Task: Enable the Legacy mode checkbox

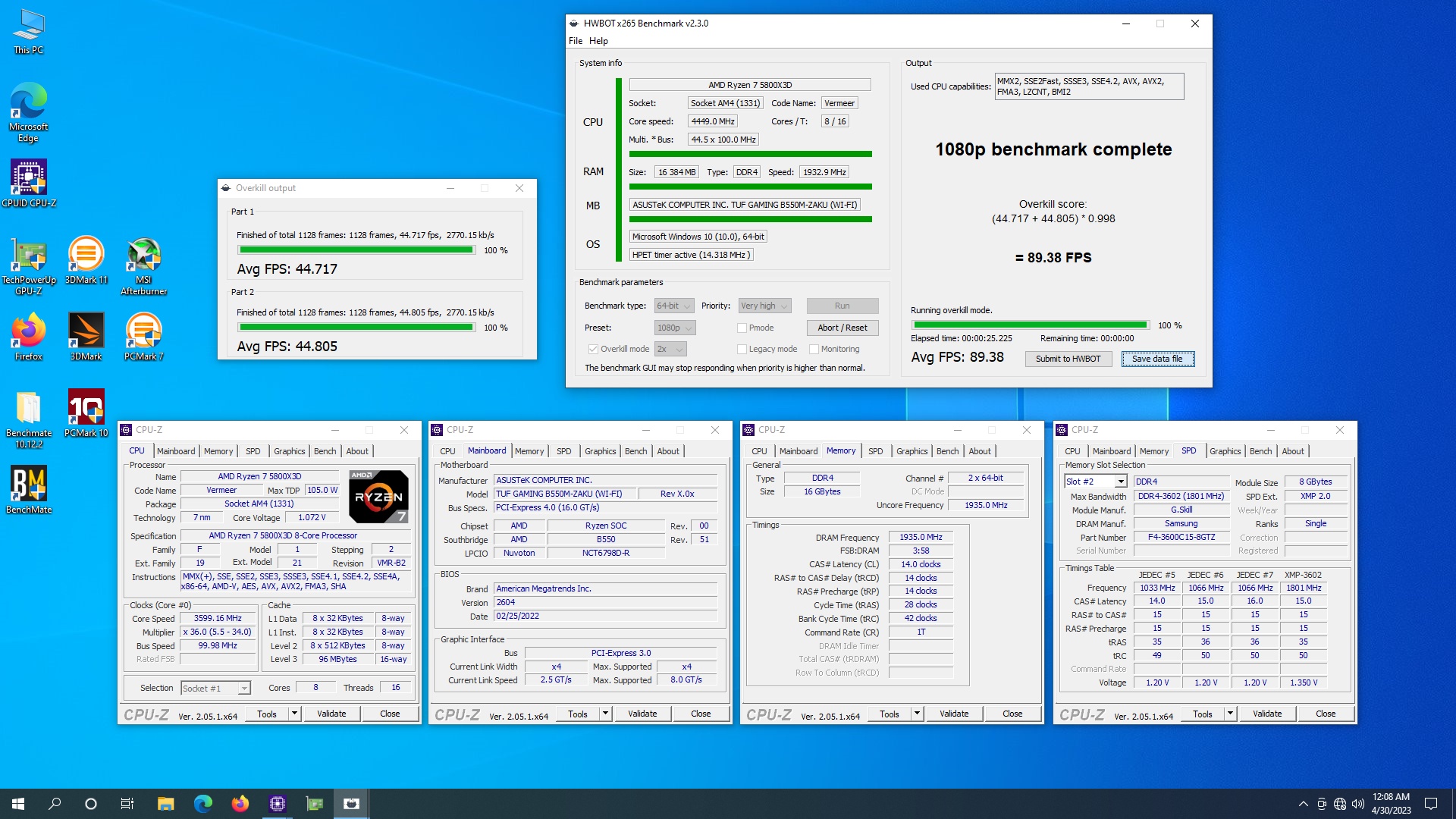Action: coord(742,349)
